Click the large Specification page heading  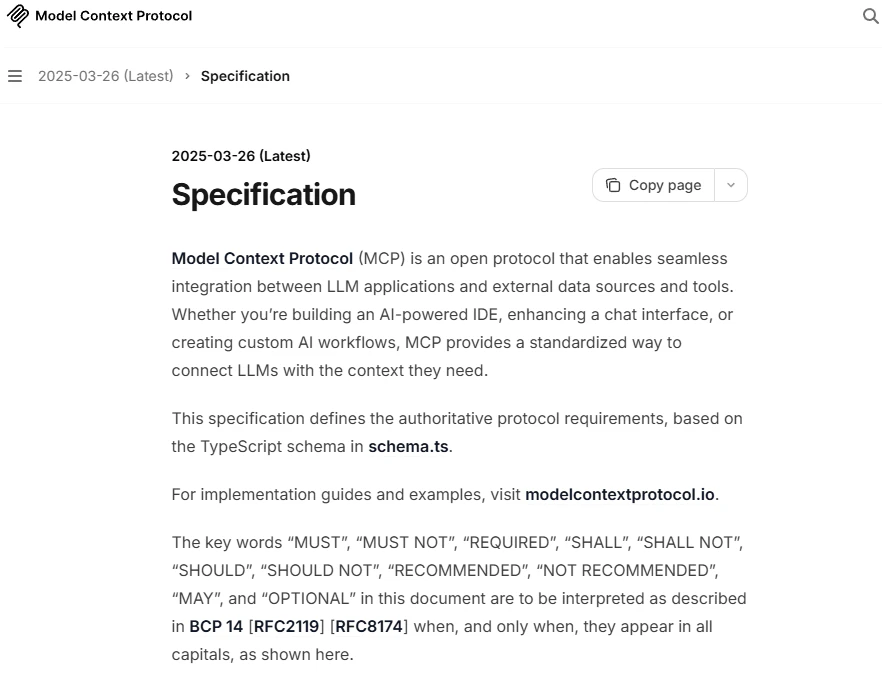click(264, 195)
